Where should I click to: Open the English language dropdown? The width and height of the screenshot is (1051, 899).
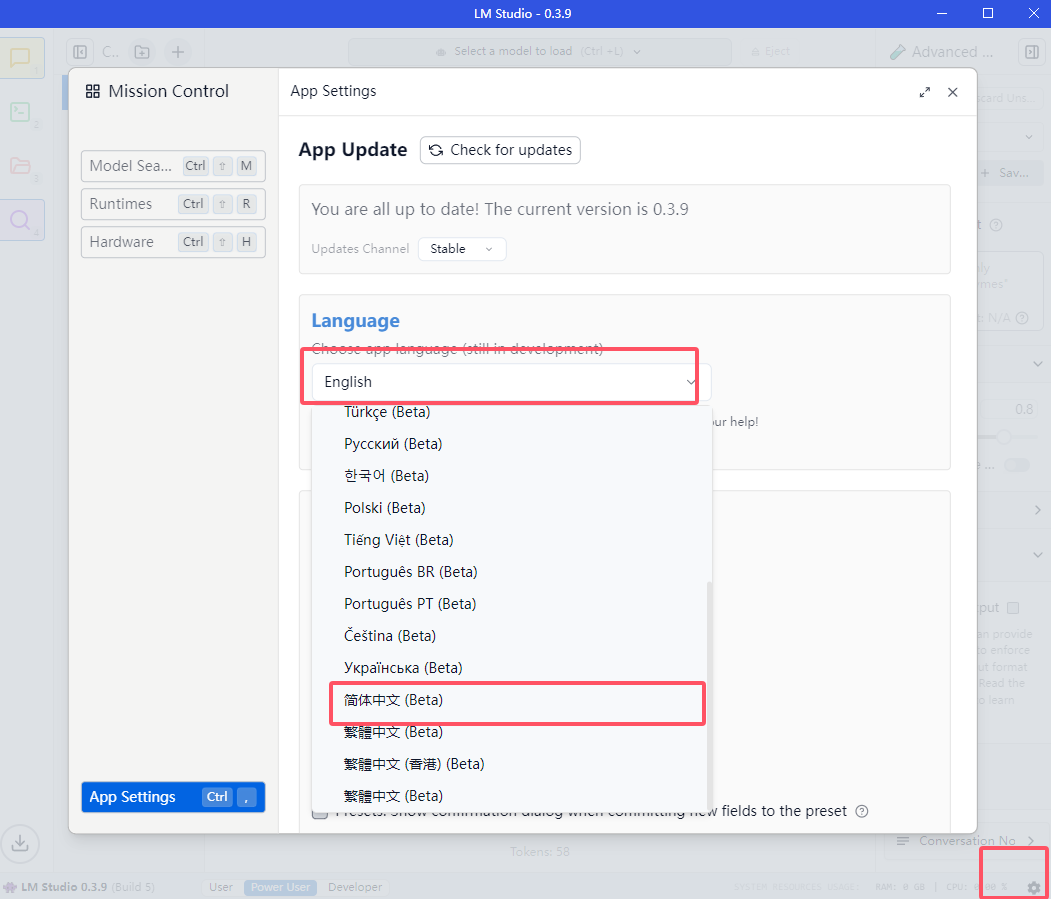(x=511, y=381)
